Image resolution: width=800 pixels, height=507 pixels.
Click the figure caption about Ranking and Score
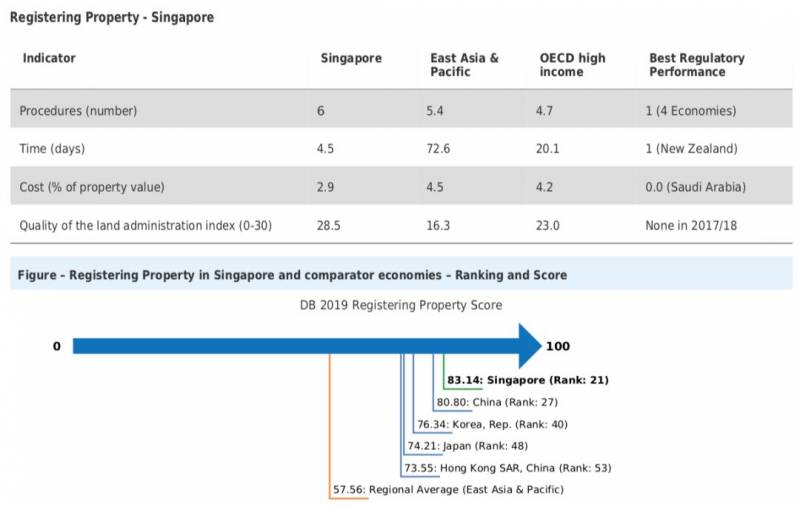(x=293, y=275)
